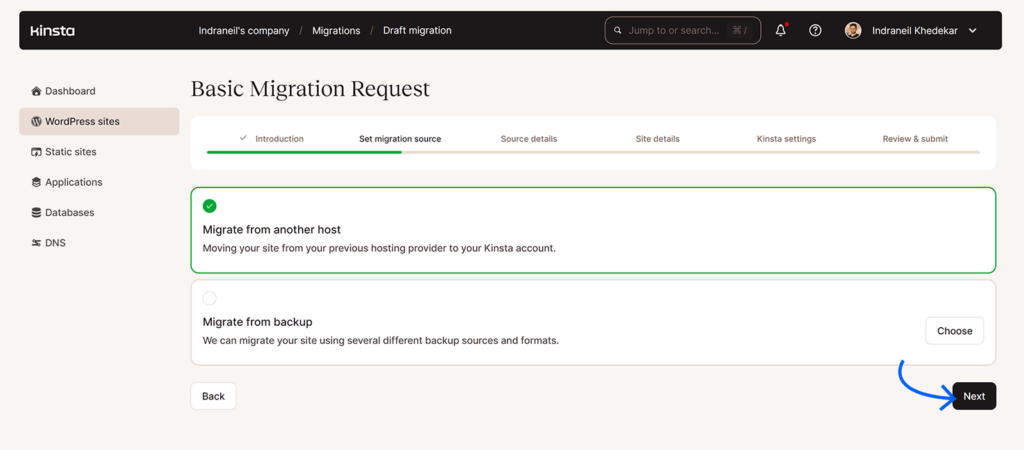
Task: Click the user avatar photo
Action: (x=853, y=30)
